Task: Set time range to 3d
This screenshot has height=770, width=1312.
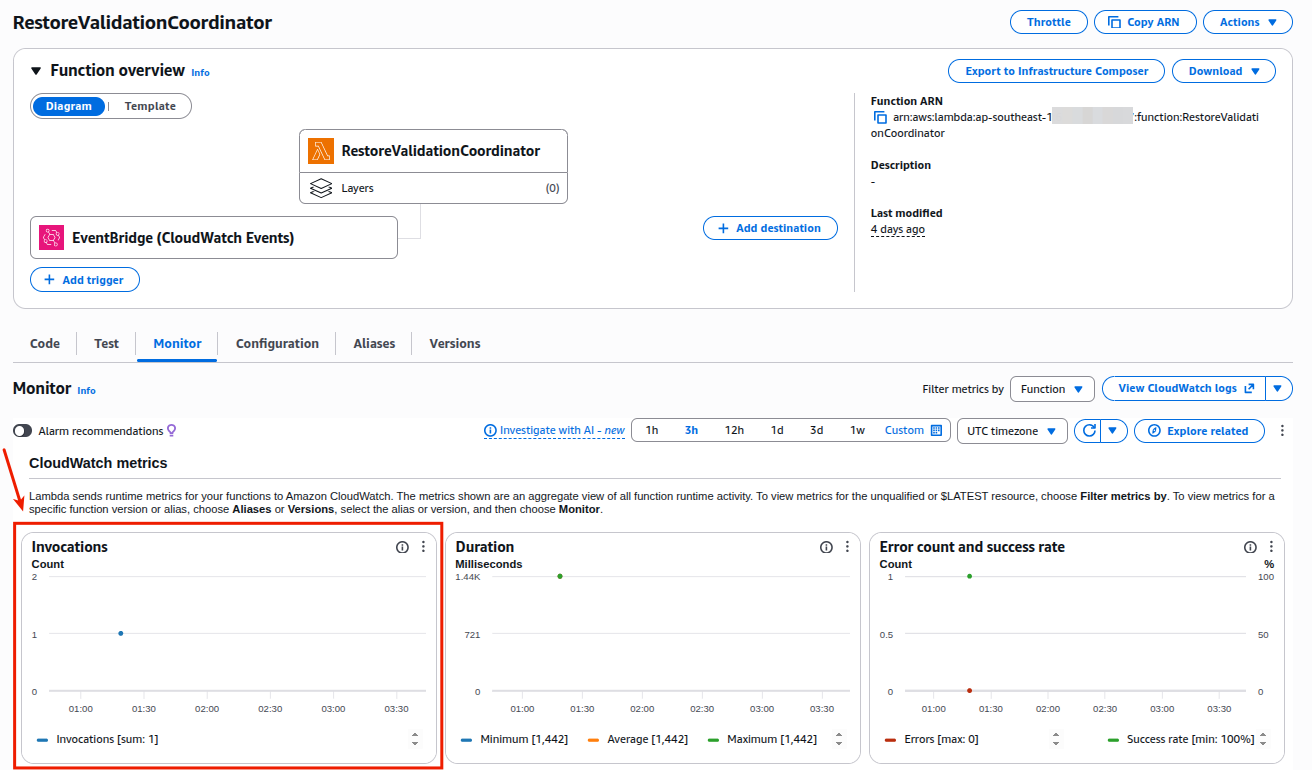Action: coord(817,431)
